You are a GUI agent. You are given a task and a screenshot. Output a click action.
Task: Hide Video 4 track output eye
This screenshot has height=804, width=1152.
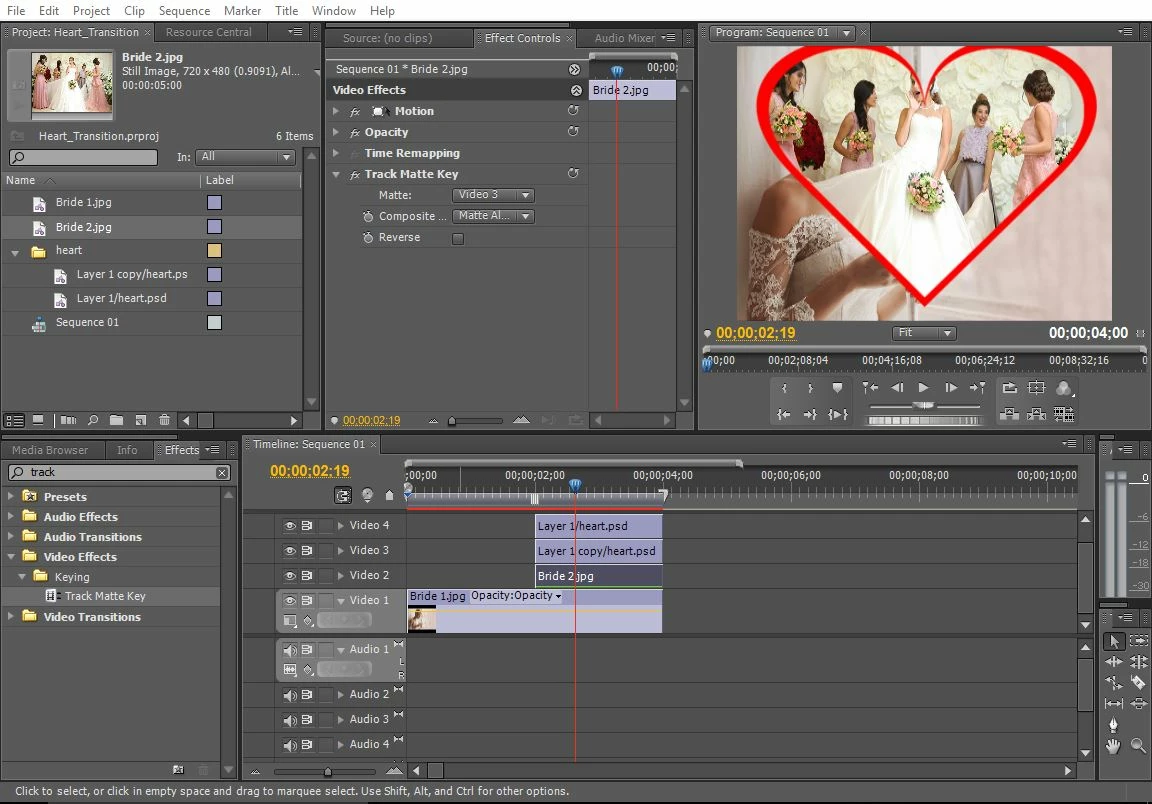pos(290,525)
